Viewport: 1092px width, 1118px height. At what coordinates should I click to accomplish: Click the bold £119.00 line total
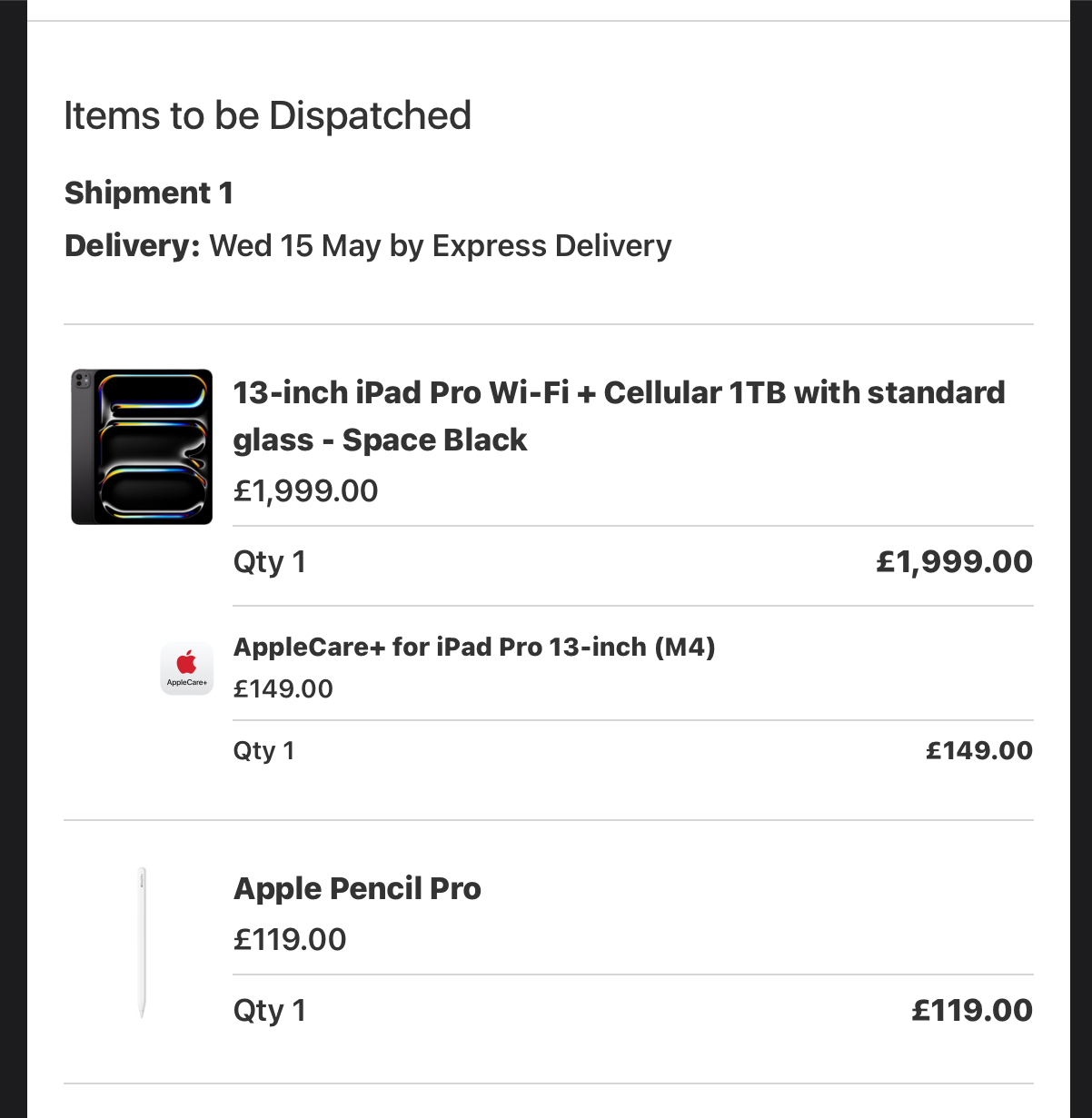pos(972,1010)
